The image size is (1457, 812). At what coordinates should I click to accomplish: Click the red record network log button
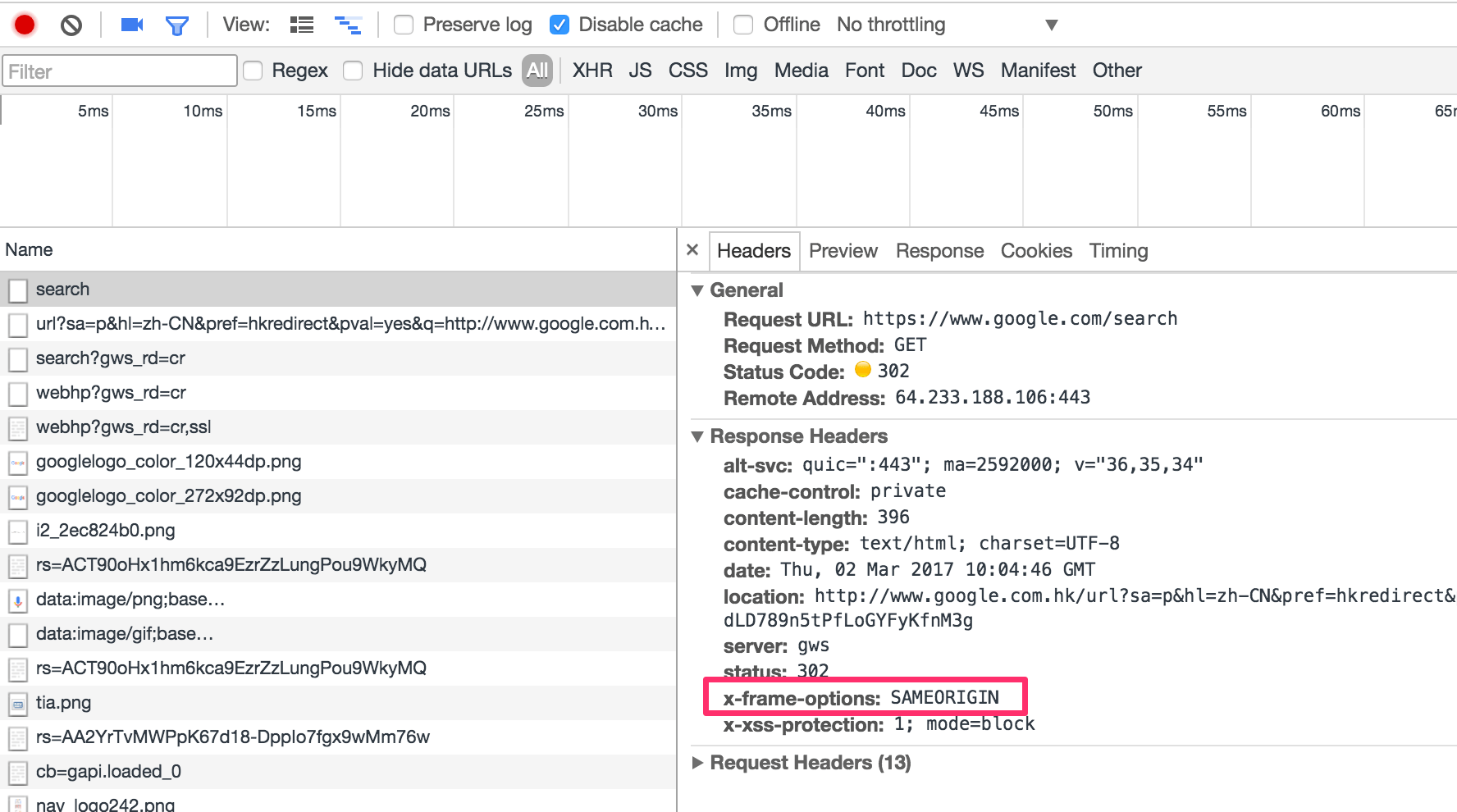click(25, 25)
